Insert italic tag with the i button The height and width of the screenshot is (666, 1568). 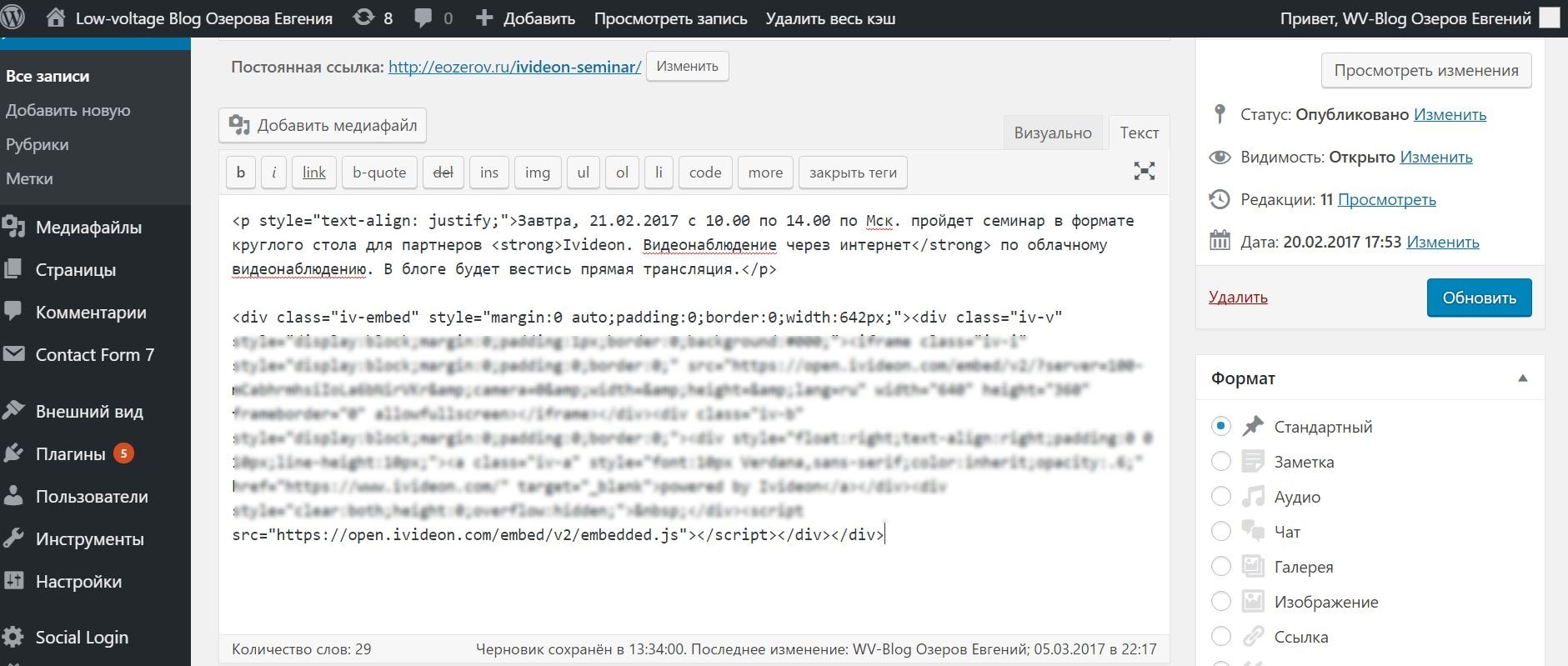(x=273, y=172)
